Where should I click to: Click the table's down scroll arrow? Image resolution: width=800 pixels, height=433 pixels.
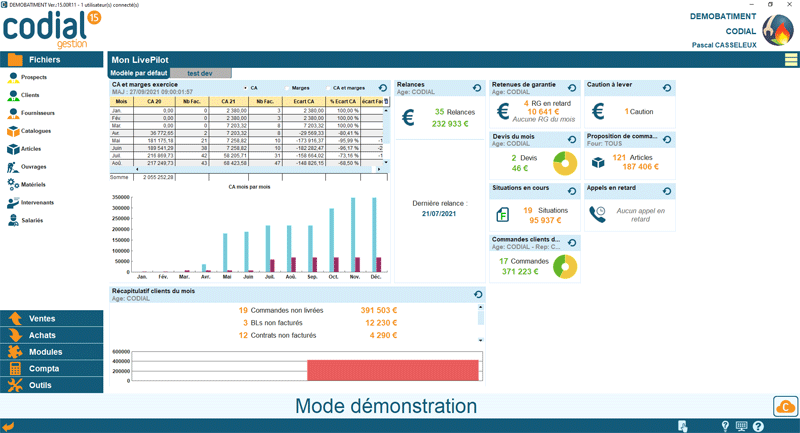386,163
